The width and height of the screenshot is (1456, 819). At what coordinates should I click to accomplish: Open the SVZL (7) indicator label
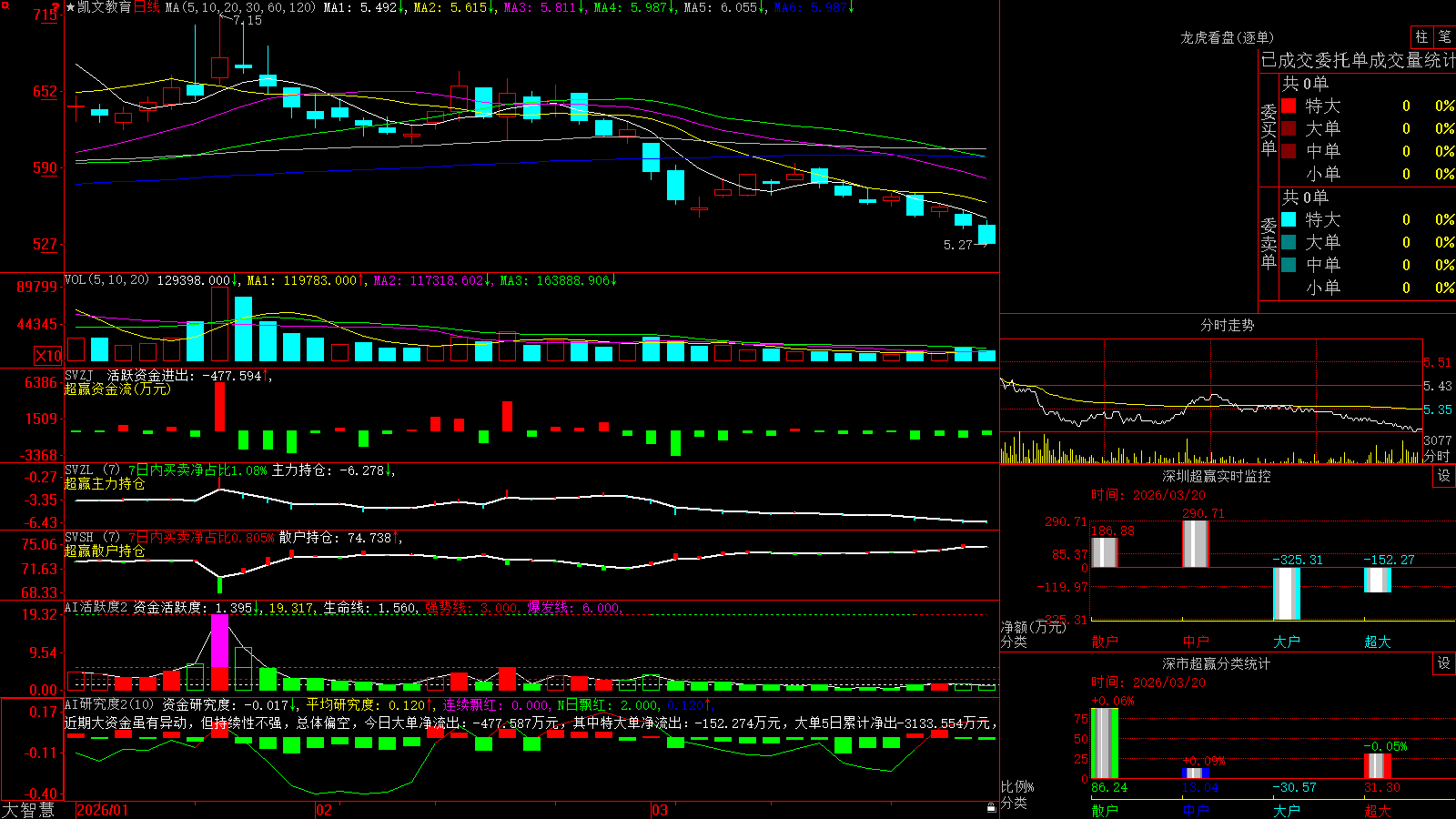click(x=92, y=470)
